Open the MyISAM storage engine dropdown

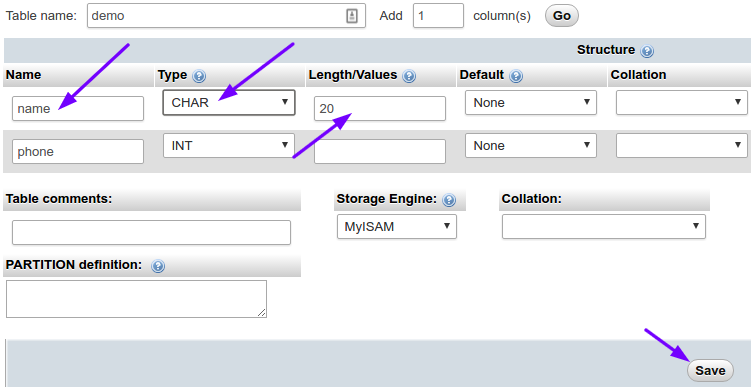pos(397,226)
